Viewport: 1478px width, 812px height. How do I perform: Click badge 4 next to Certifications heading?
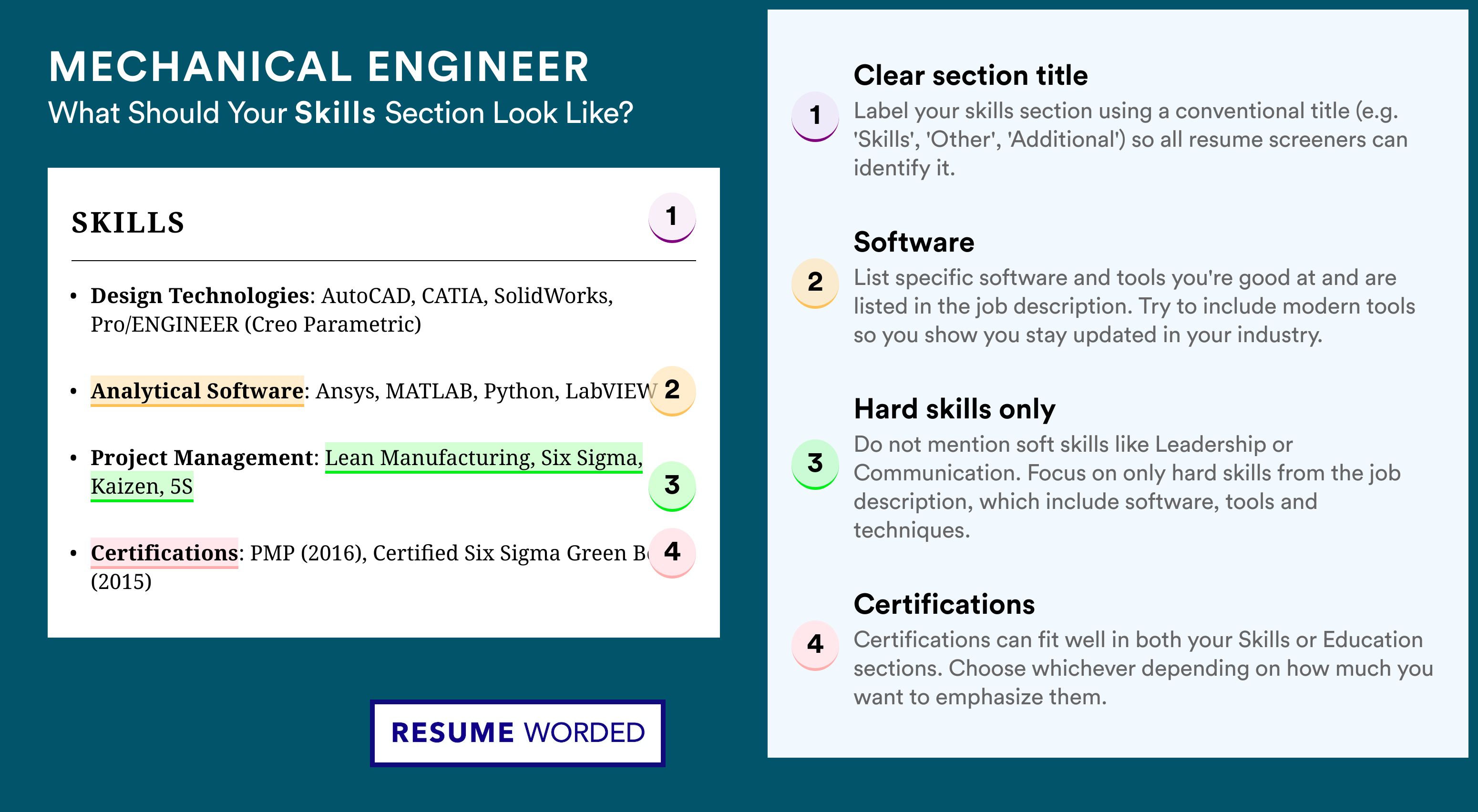pos(815,645)
